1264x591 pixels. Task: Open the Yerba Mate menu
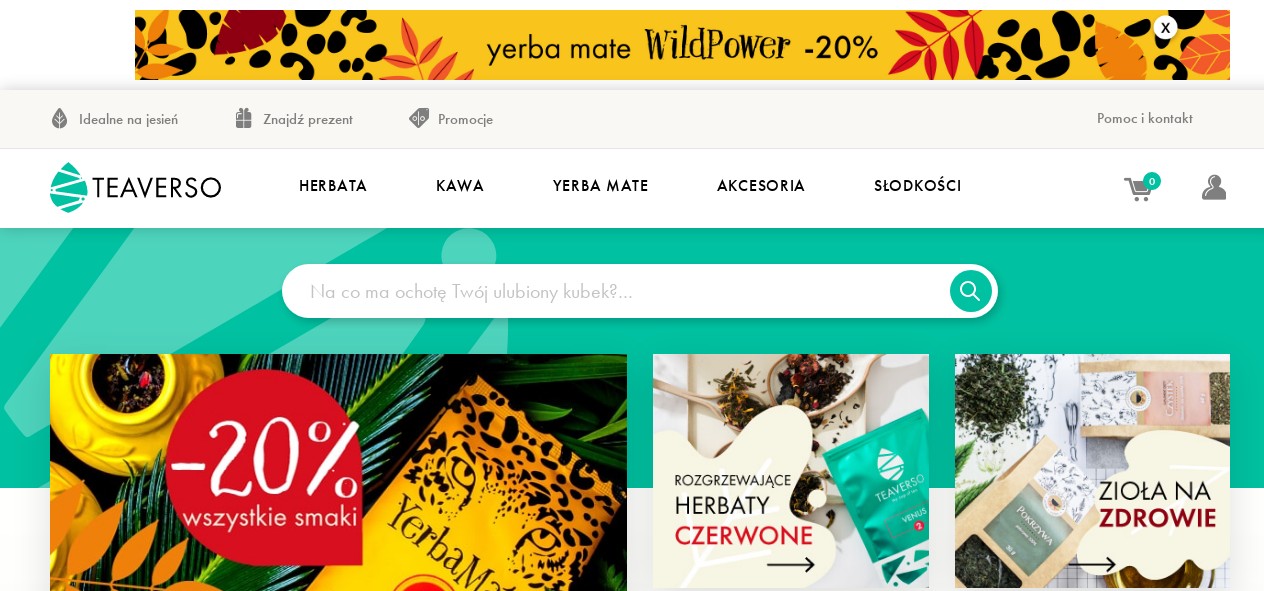(x=601, y=186)
